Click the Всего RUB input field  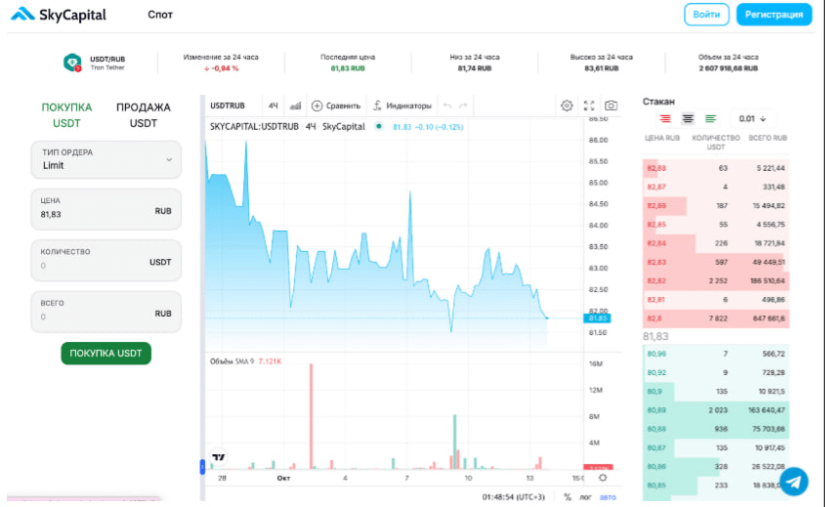pyautogui.click(x=106, y=311)
